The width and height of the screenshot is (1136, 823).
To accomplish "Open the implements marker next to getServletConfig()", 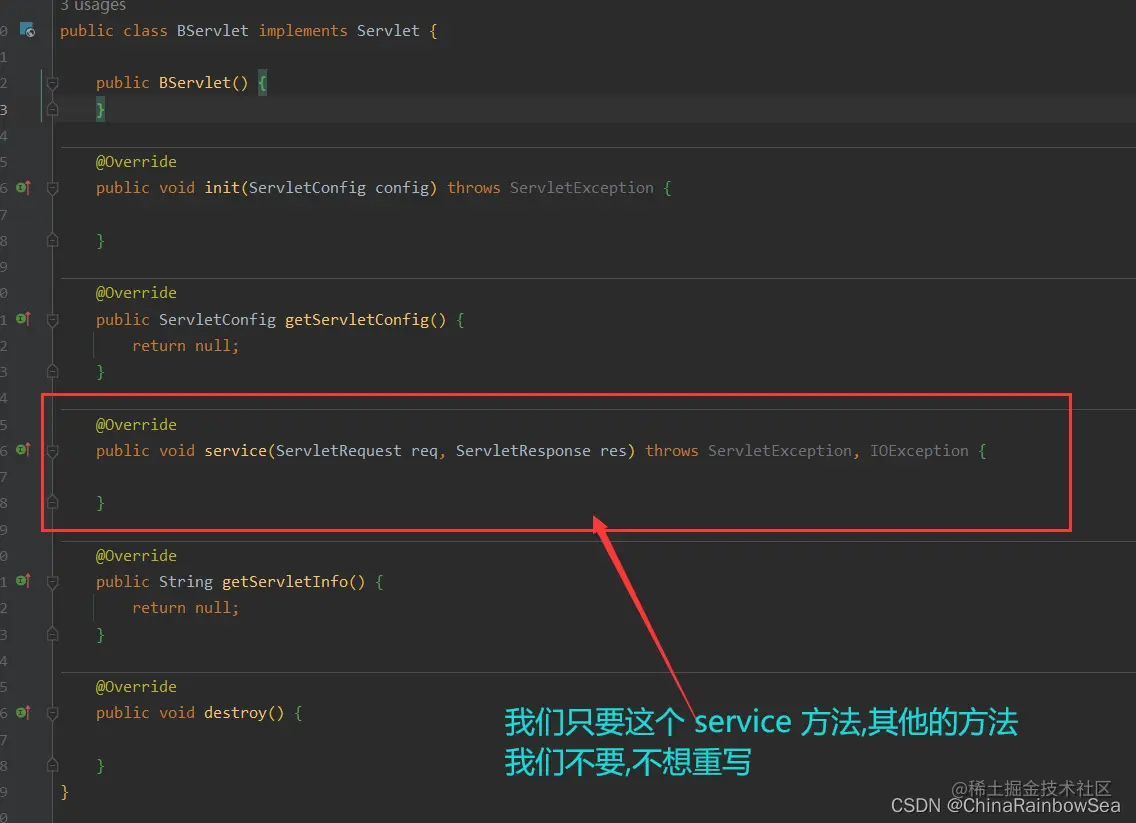I will click(23, 319).
